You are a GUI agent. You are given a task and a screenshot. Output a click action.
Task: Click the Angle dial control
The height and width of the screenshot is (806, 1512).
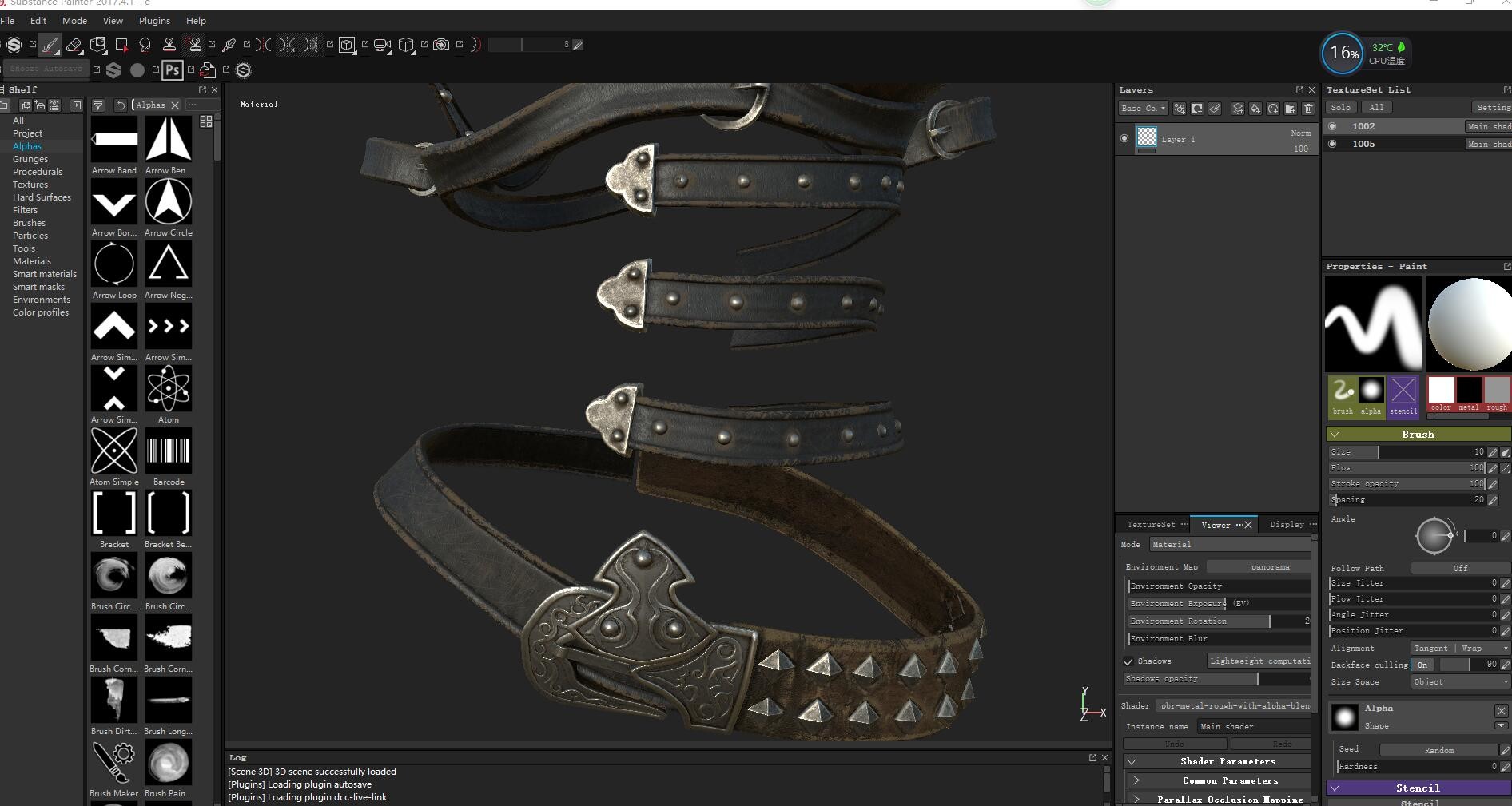(x=1434, y=535)
